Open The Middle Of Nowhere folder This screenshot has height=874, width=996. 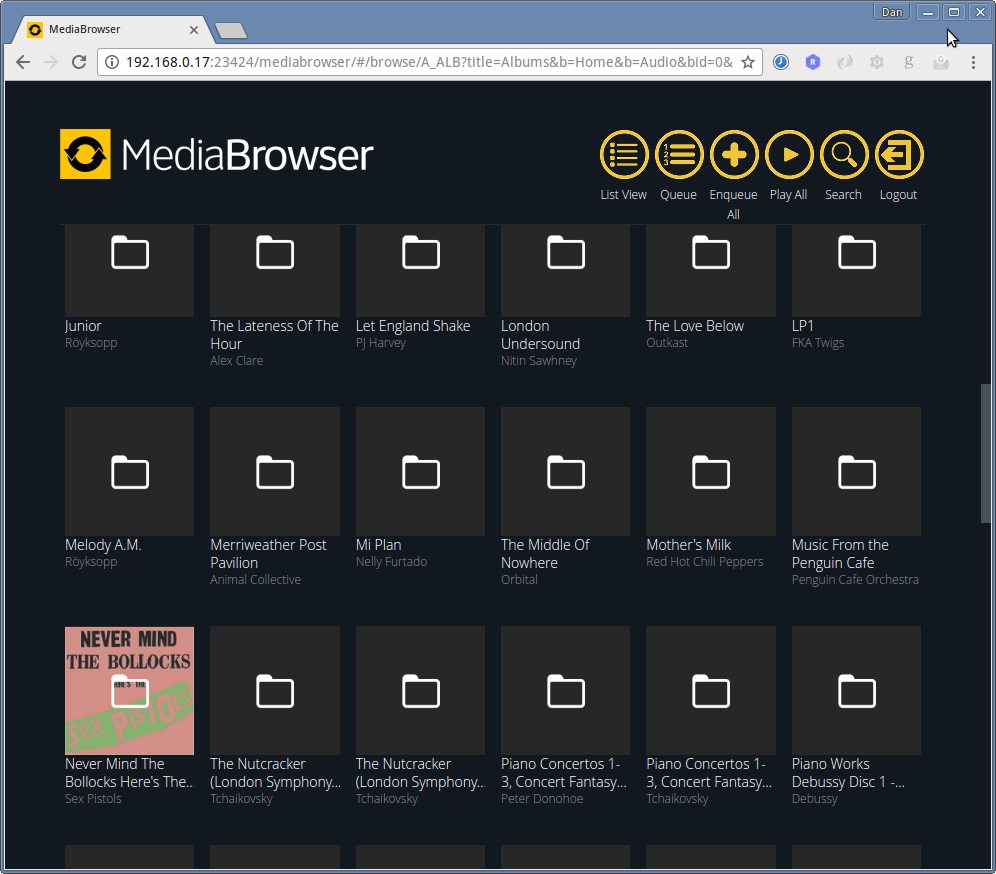coord(565,471)
